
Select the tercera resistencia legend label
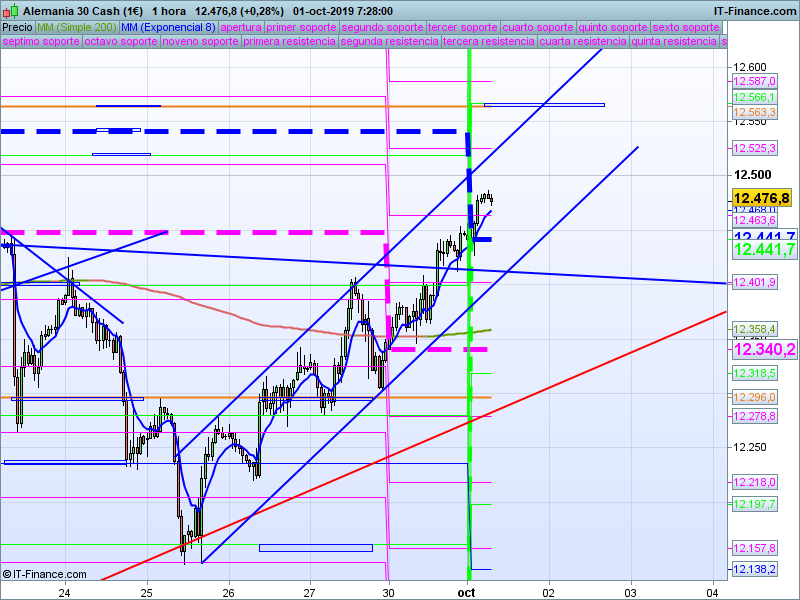pyautogui.click(x=489, y=41)
